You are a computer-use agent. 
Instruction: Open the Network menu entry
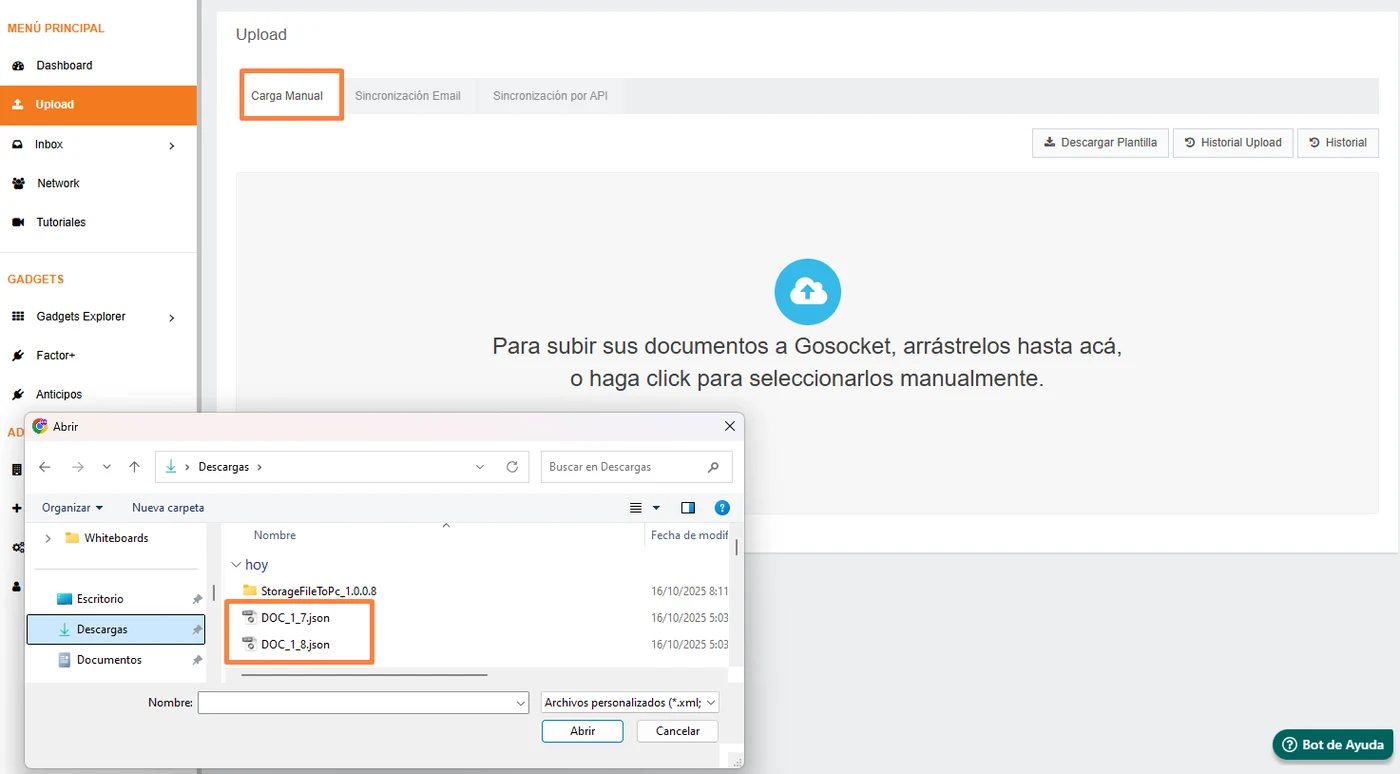tap(58, 184)
